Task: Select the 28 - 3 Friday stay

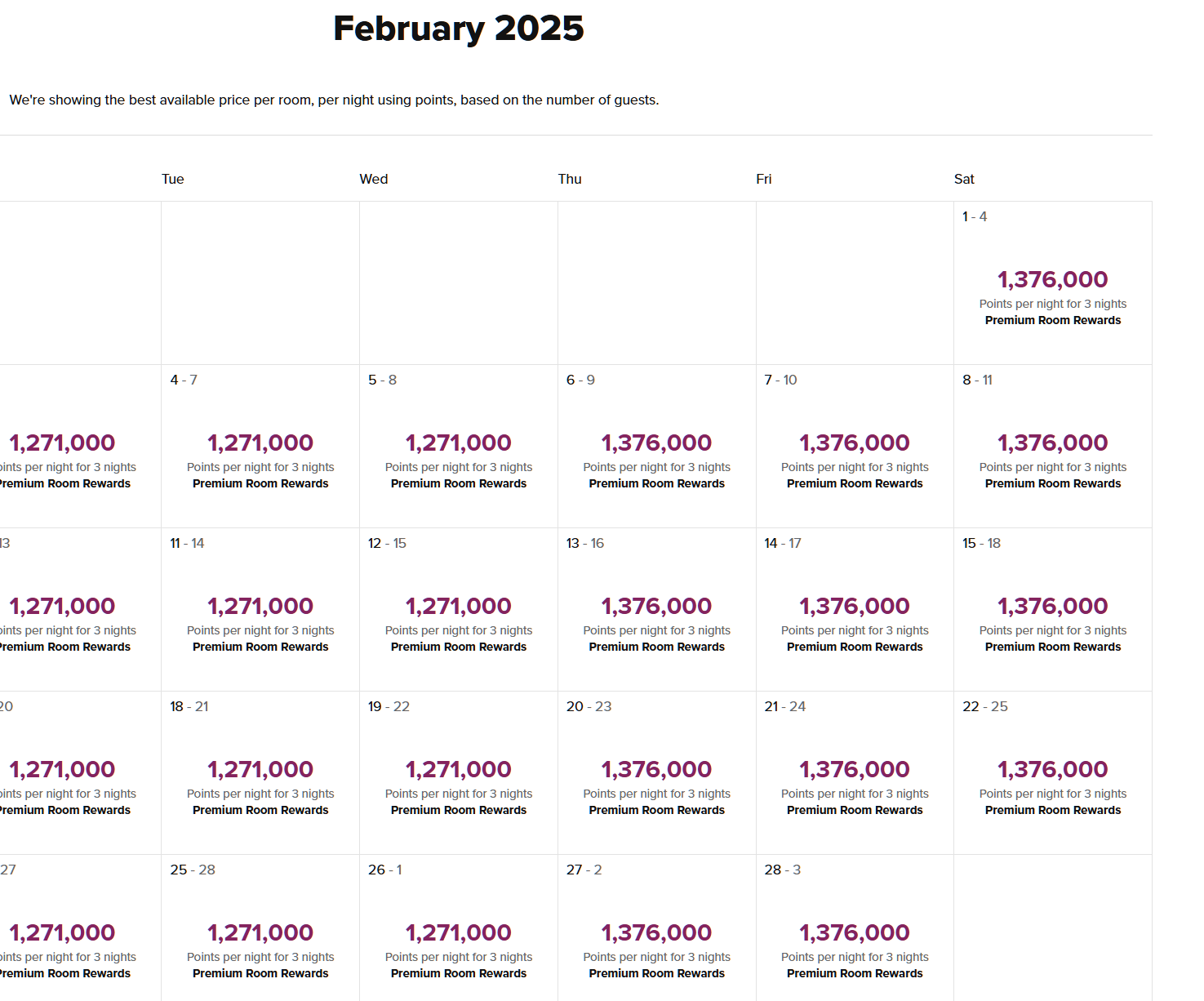Action: click(x=855, y=928)
